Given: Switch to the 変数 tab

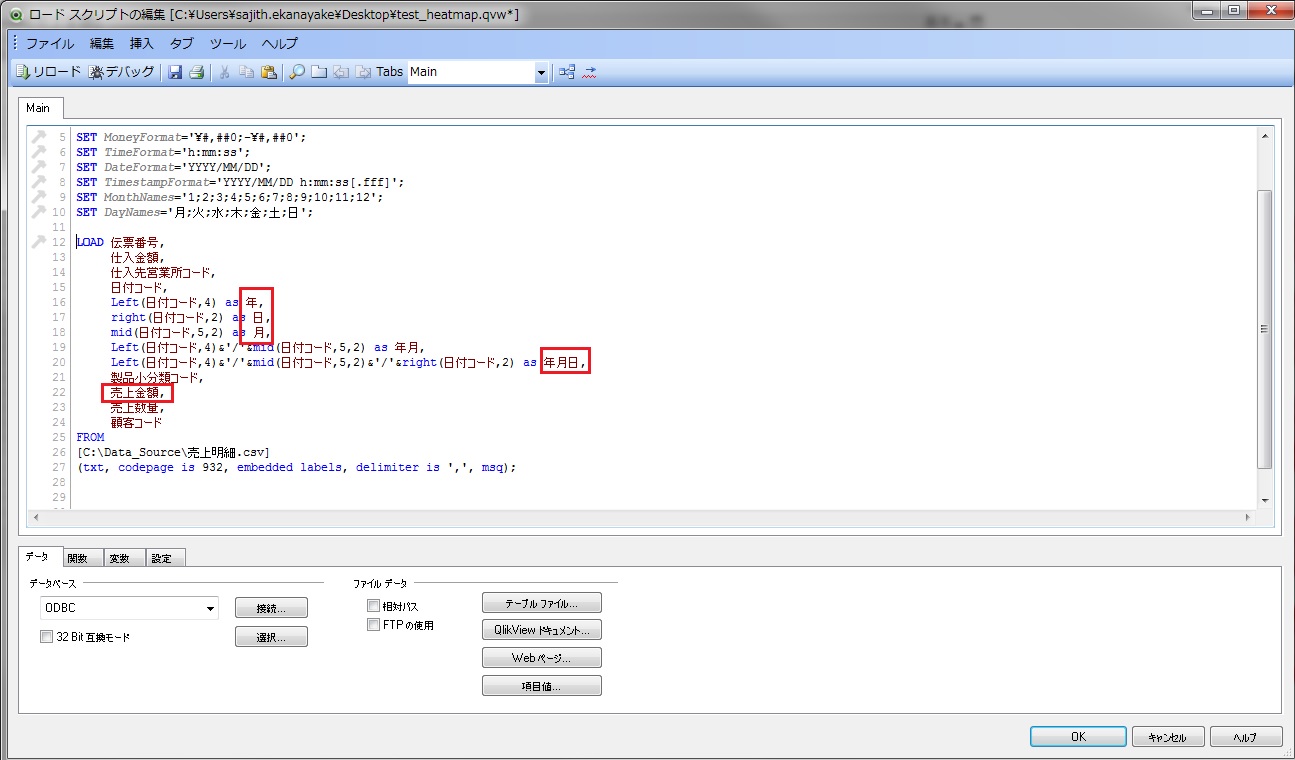Looking at the screenshot, I should [x=119, y=558].
